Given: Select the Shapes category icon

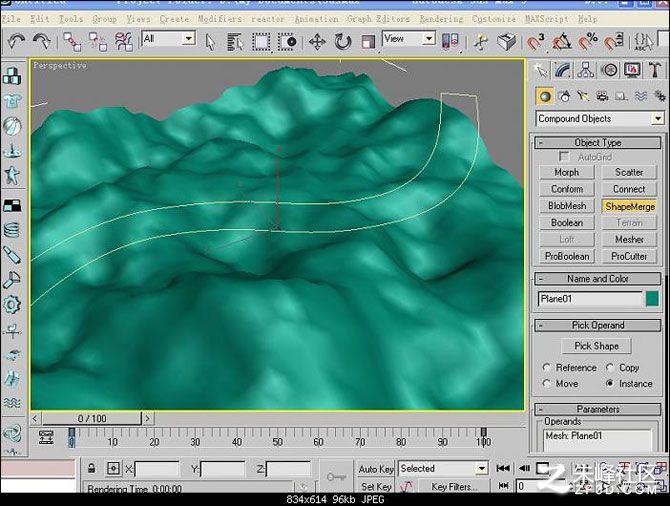Looking at the screenshot, I should pos(564,96).
